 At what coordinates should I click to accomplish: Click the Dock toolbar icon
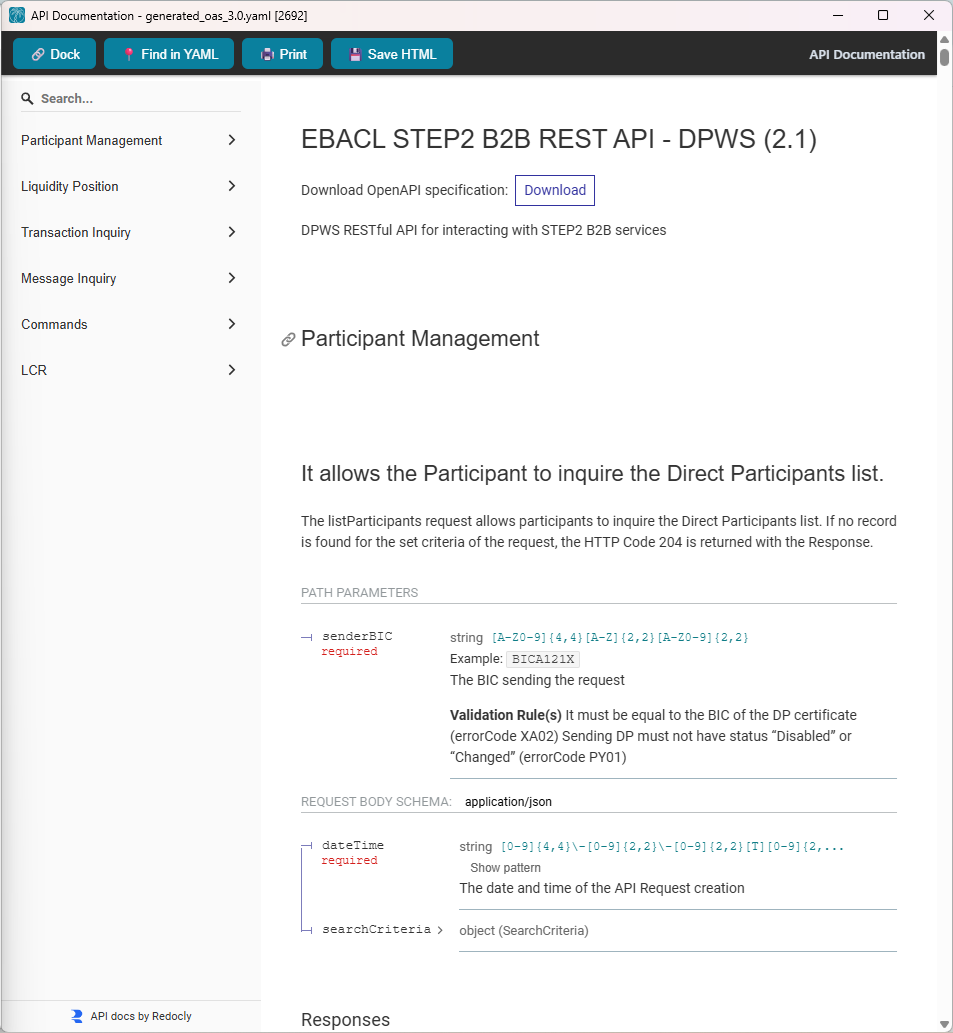click(36, 54)
